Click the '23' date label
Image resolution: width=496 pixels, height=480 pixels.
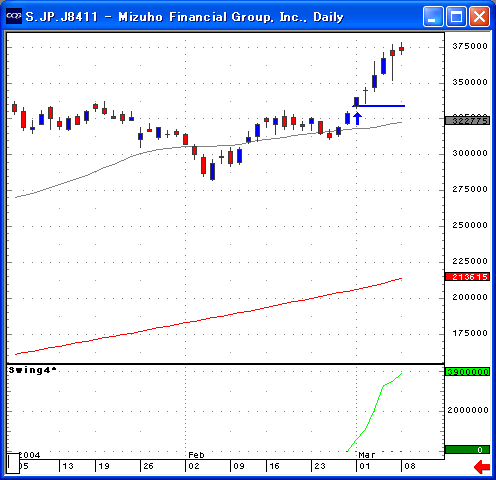(x=320, y=466)
